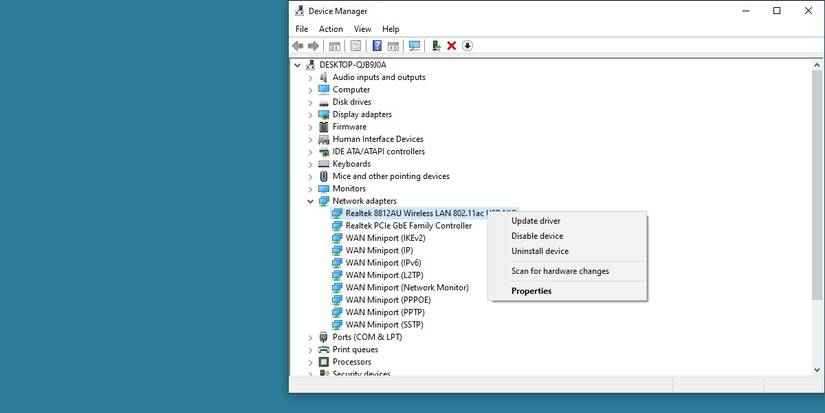825x413 pixels.
Task: Select 'Realtek 8812AU Wireless LAN 802.11ac' row
Action: pyautogui.click(x=425, y=214)
